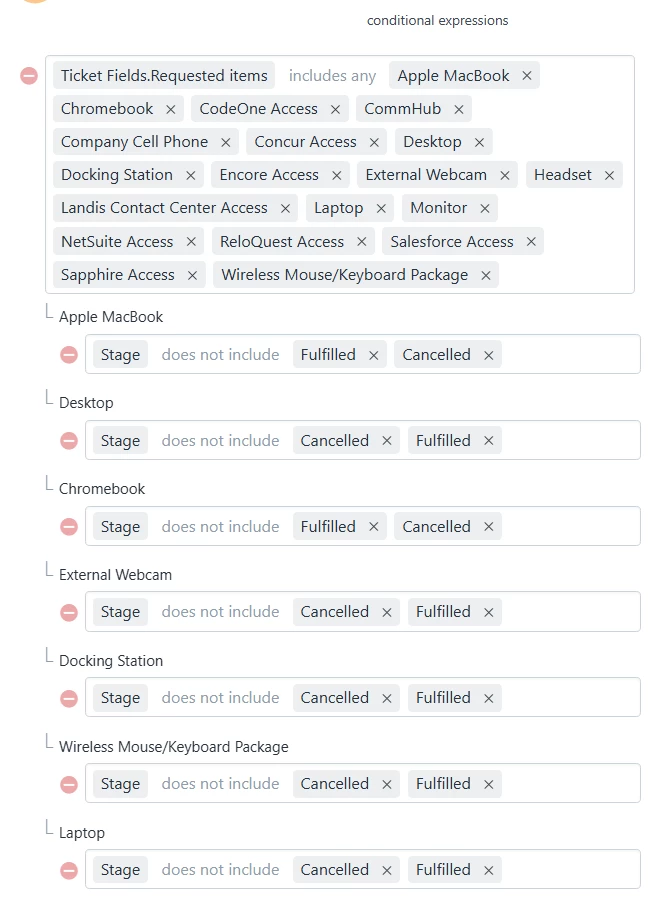657x901 pixels.
Task: Delete the Stage condition under Docking Station
Action: pos(69,699)
